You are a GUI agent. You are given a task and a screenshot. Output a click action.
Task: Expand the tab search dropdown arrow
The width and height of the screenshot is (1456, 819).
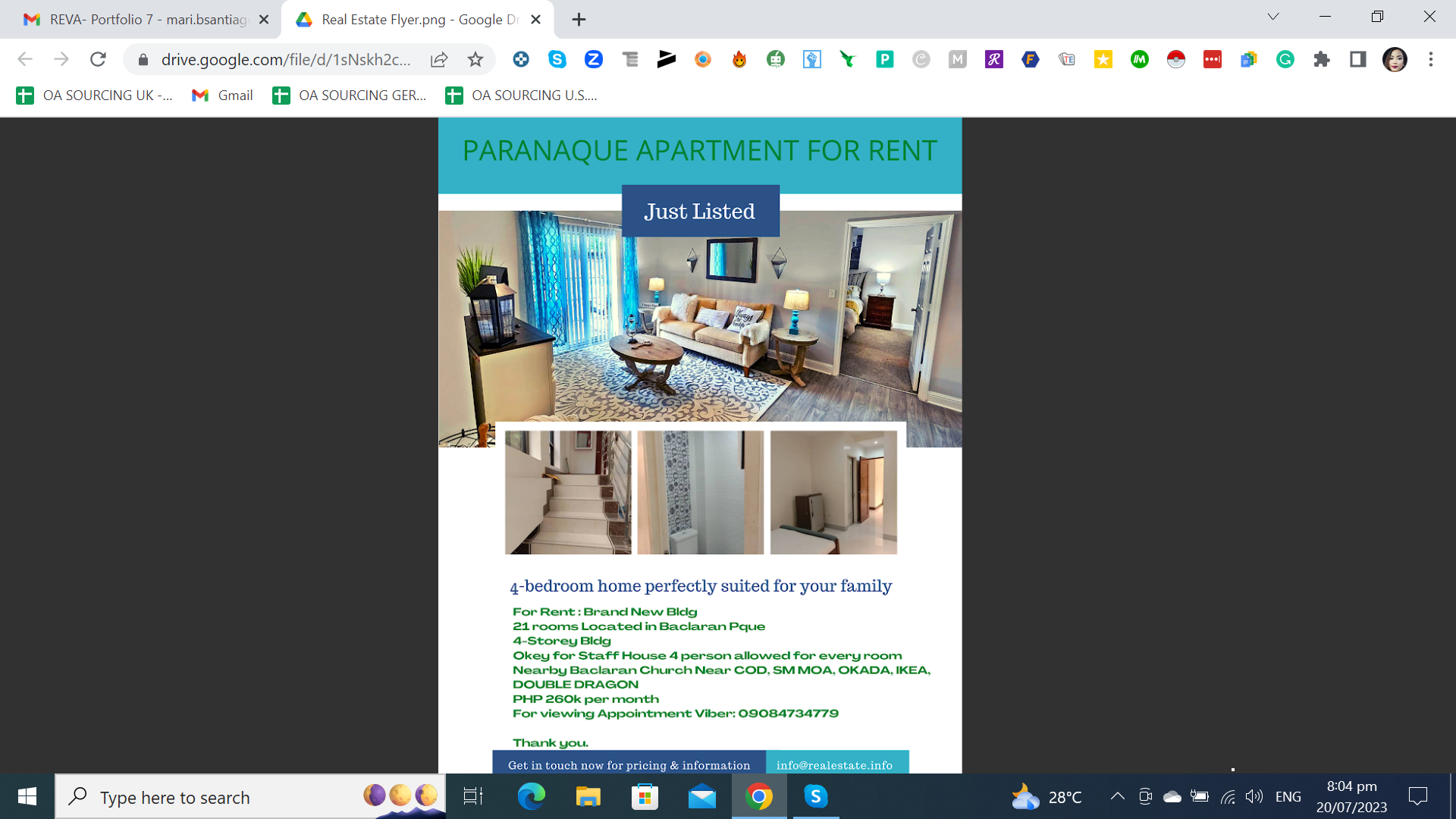[x=1273, y=17]
